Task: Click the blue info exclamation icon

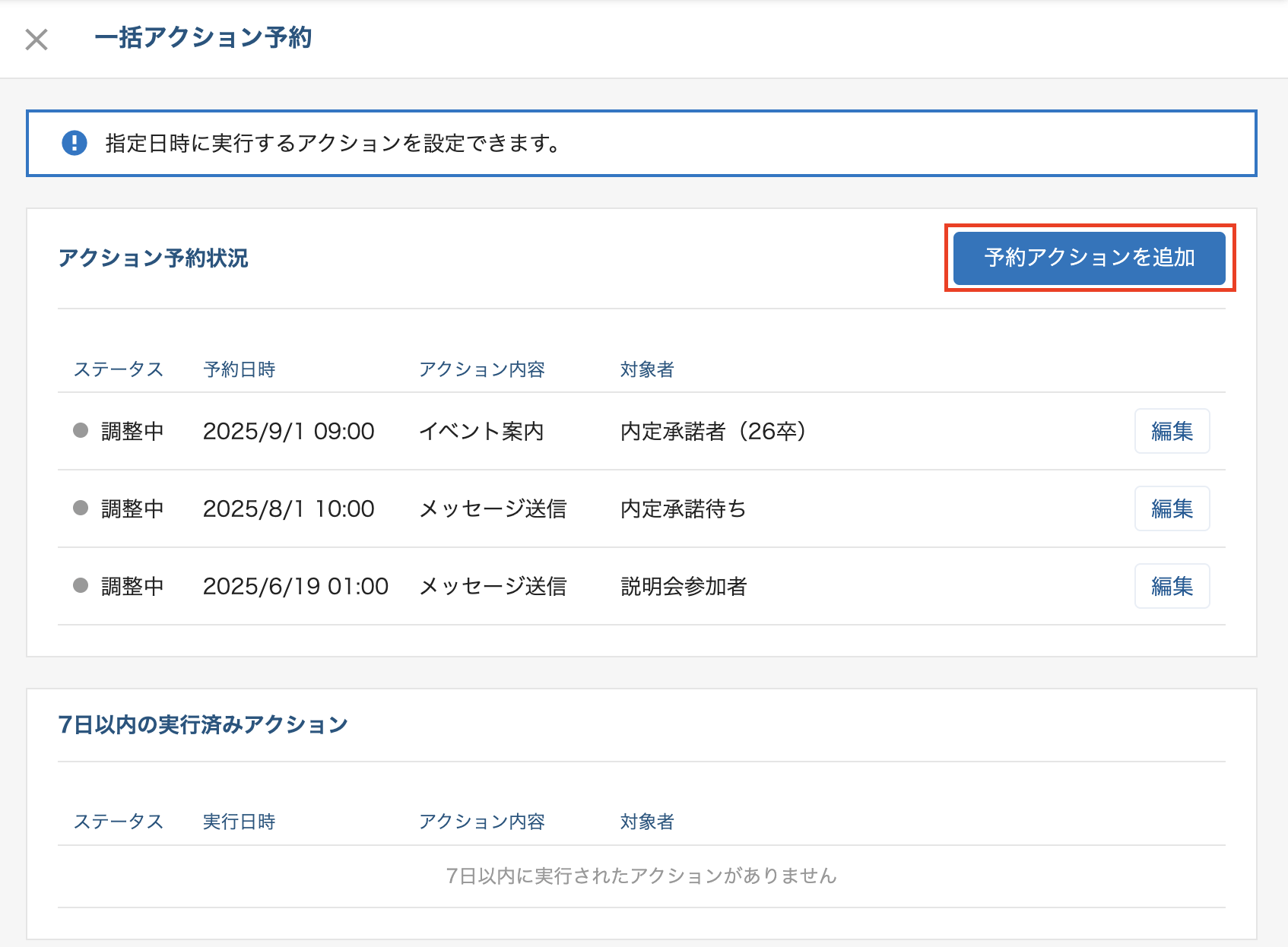Action: (x=75, y=143)
